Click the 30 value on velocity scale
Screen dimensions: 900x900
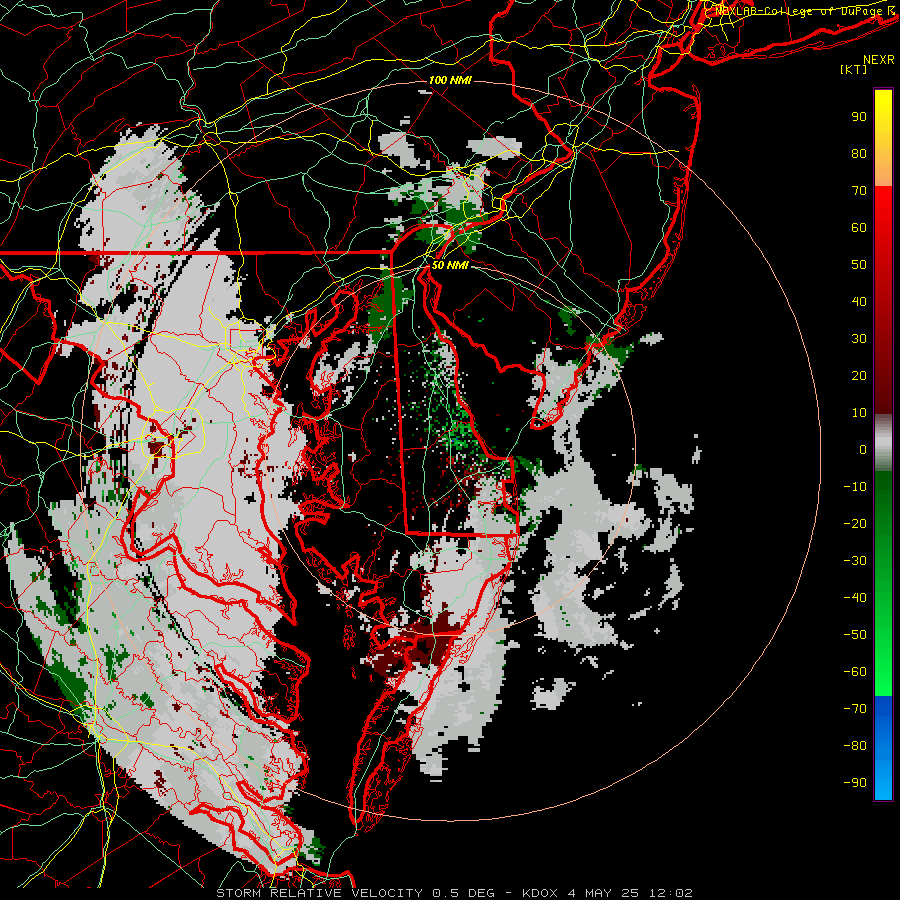859,339
